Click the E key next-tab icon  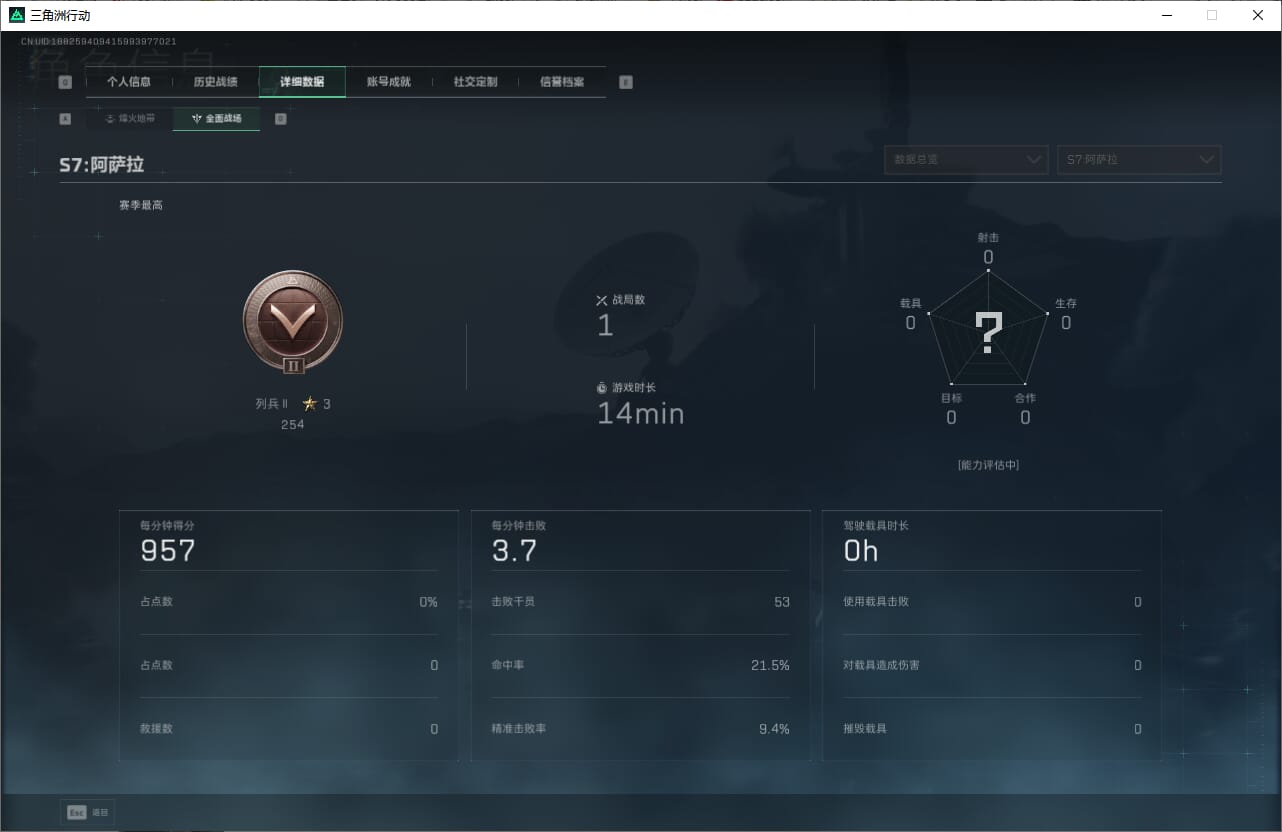point(626,82)
